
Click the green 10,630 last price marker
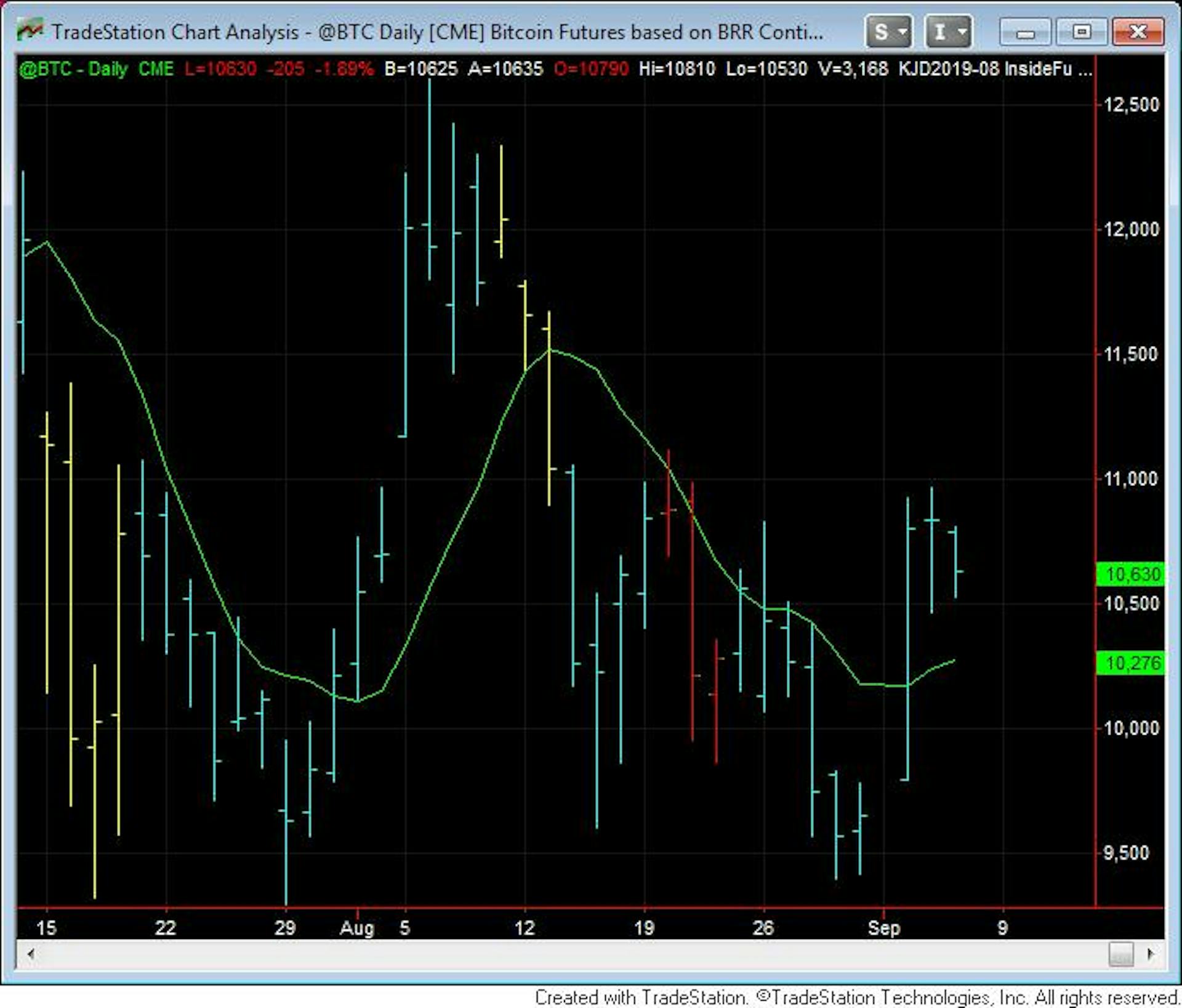1131,575
